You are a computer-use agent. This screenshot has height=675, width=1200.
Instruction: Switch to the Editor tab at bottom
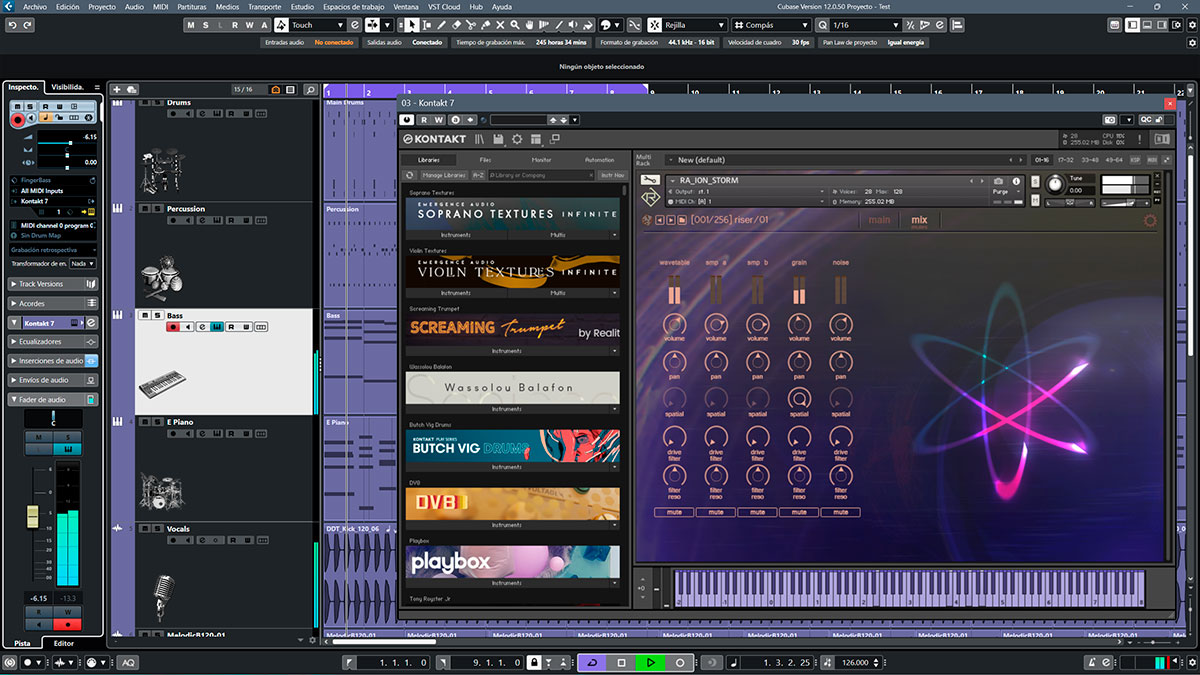click(63, 643)
